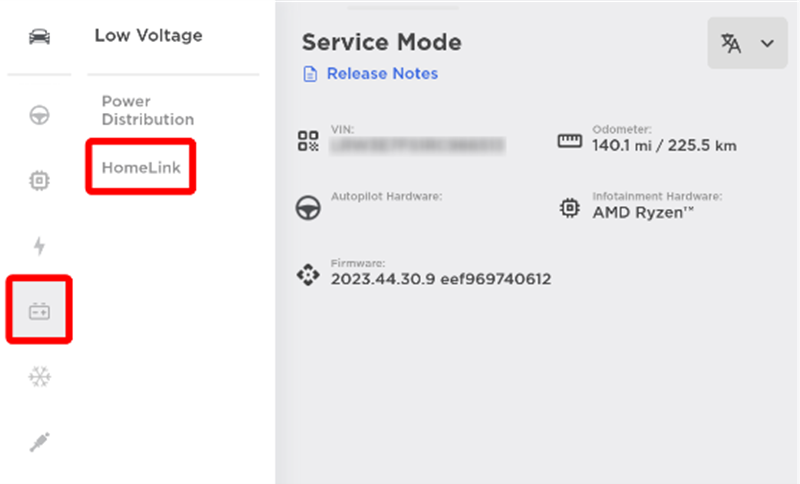Open the snowflake thermal section
800x484 pixels.
[39, 377]
